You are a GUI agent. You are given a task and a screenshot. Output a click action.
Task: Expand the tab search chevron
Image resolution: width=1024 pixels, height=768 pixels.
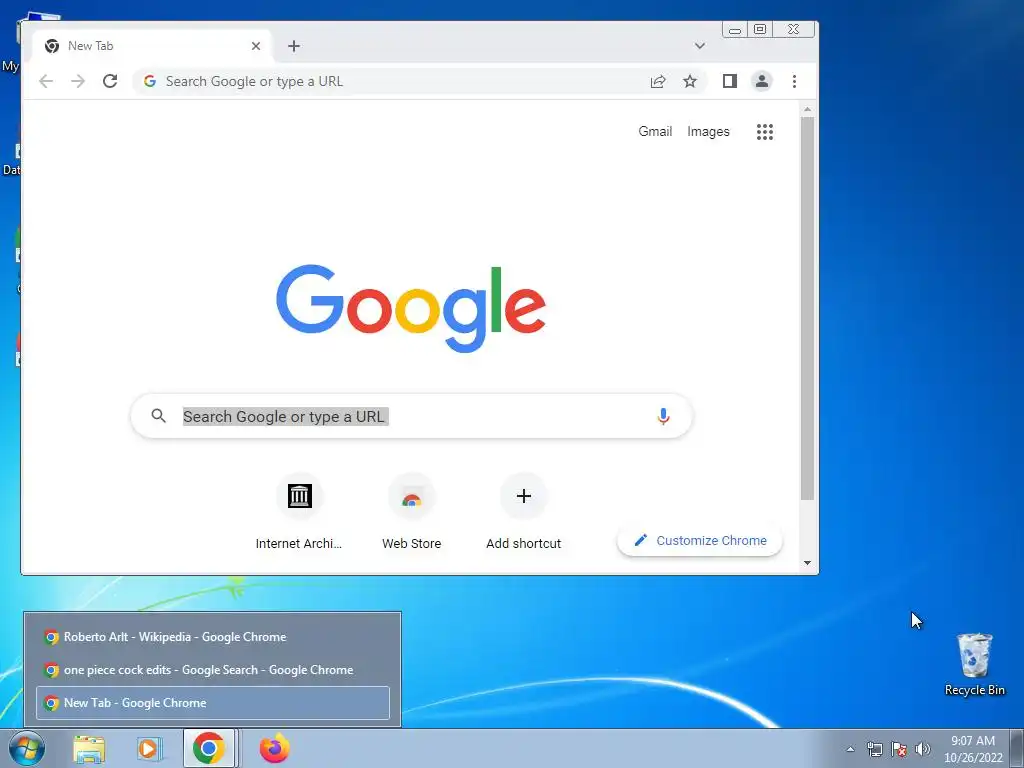point(699,46)
